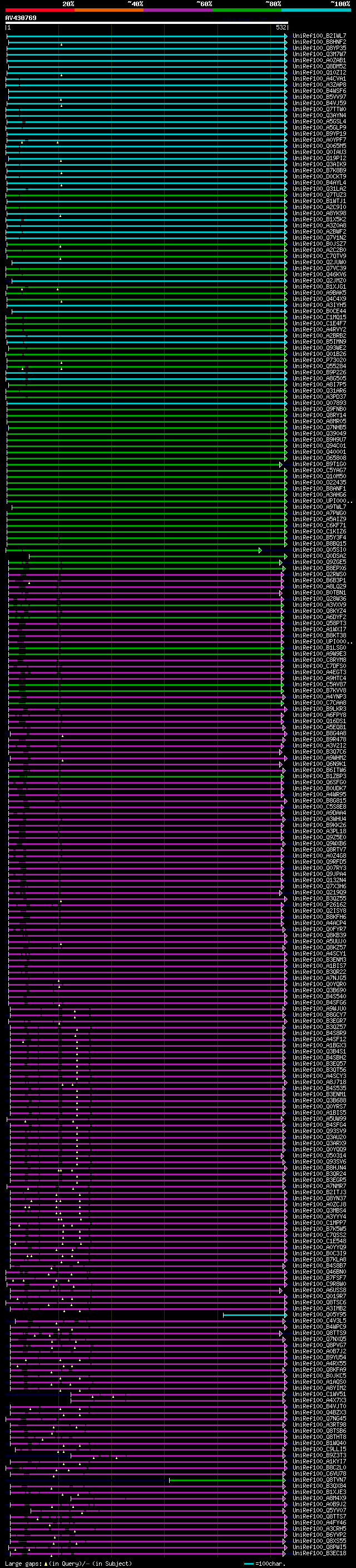Select the UniRef100_B4WPC9 label
This screenshot has width=356, height=1568.
pos(319,1327)
